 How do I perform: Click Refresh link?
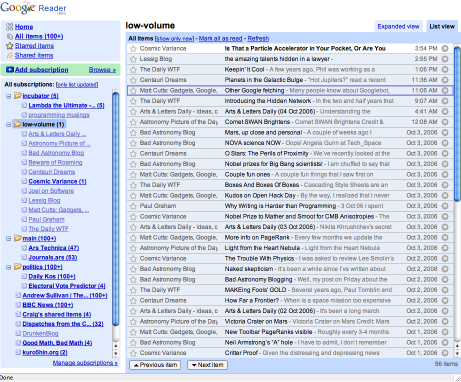tap(258, 39)
